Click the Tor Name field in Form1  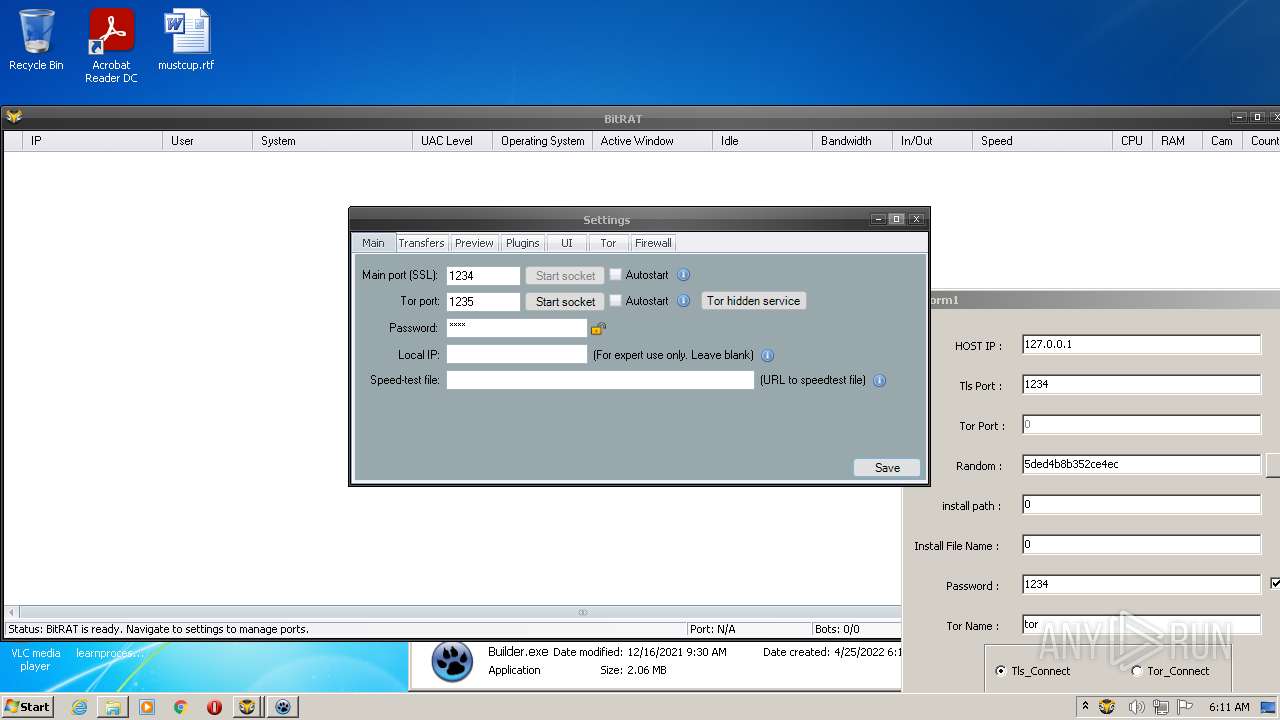coord(1141,625)
